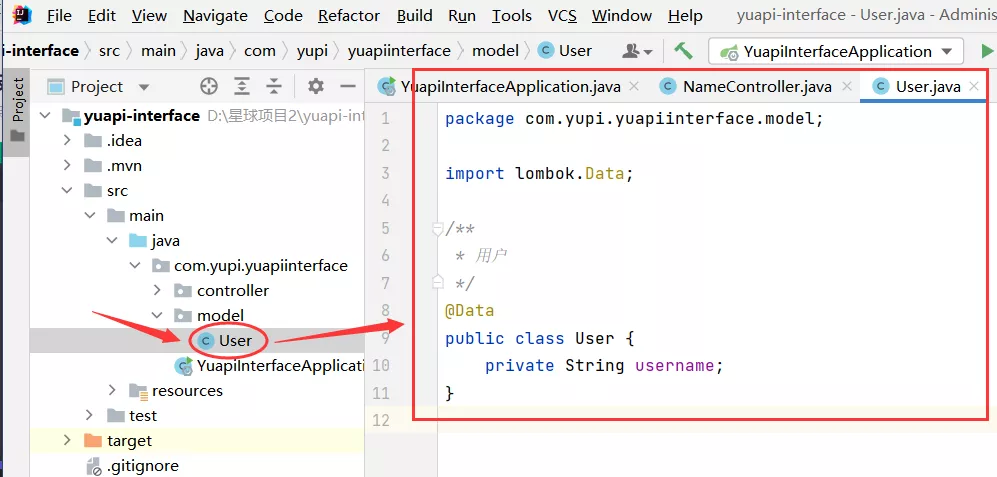
Task: Open the user account icon dropdown
Action: 637,51
